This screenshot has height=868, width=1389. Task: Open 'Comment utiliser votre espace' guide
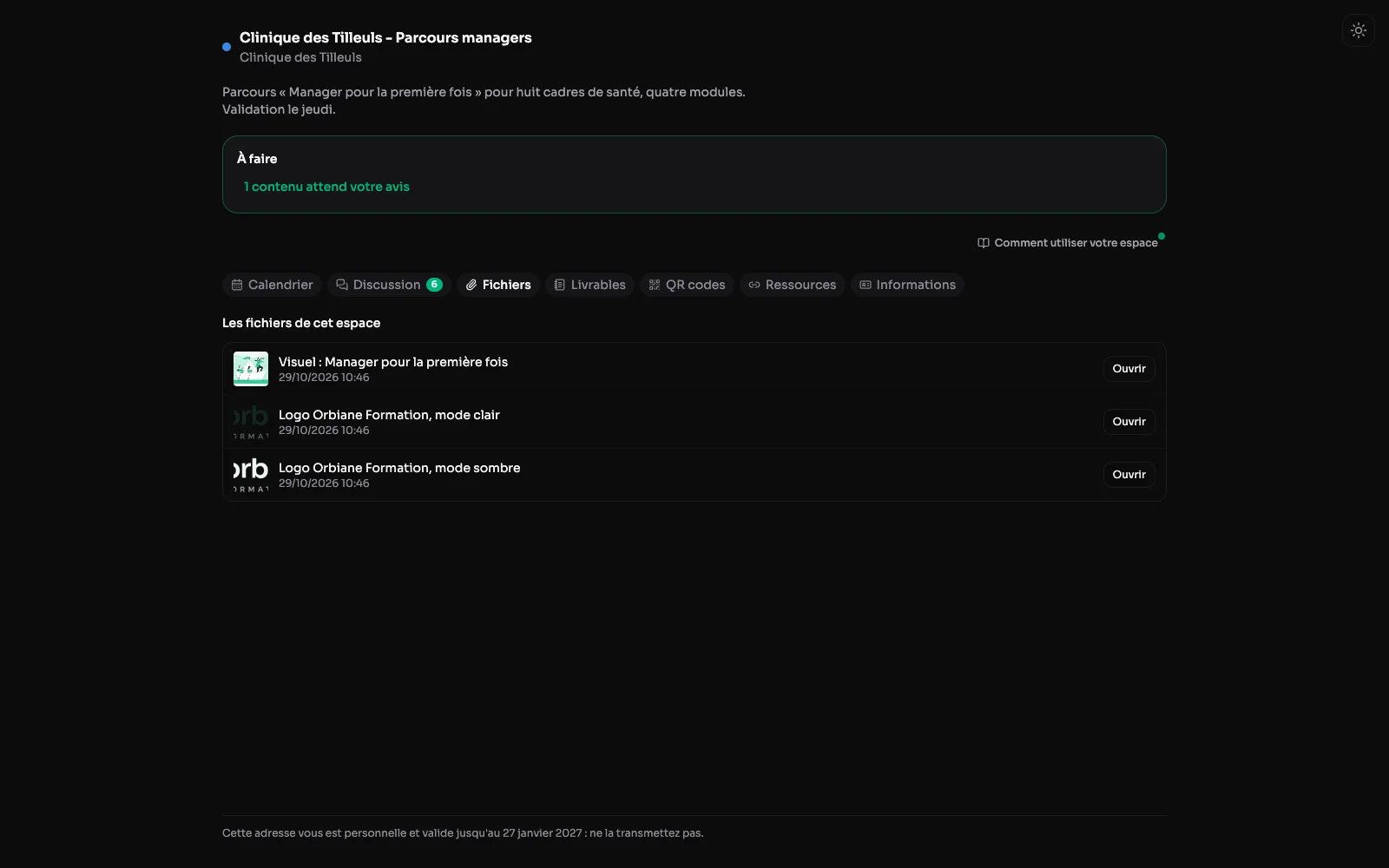click(1068, 243)
